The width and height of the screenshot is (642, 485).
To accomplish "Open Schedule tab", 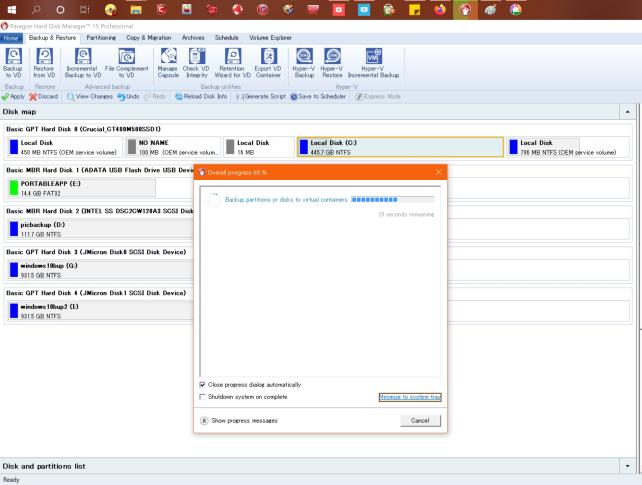I will tap(226, 38).
